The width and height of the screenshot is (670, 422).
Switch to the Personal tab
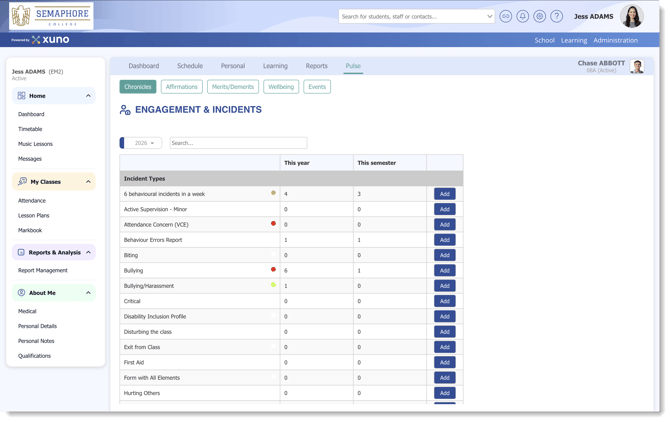point(233,66)
